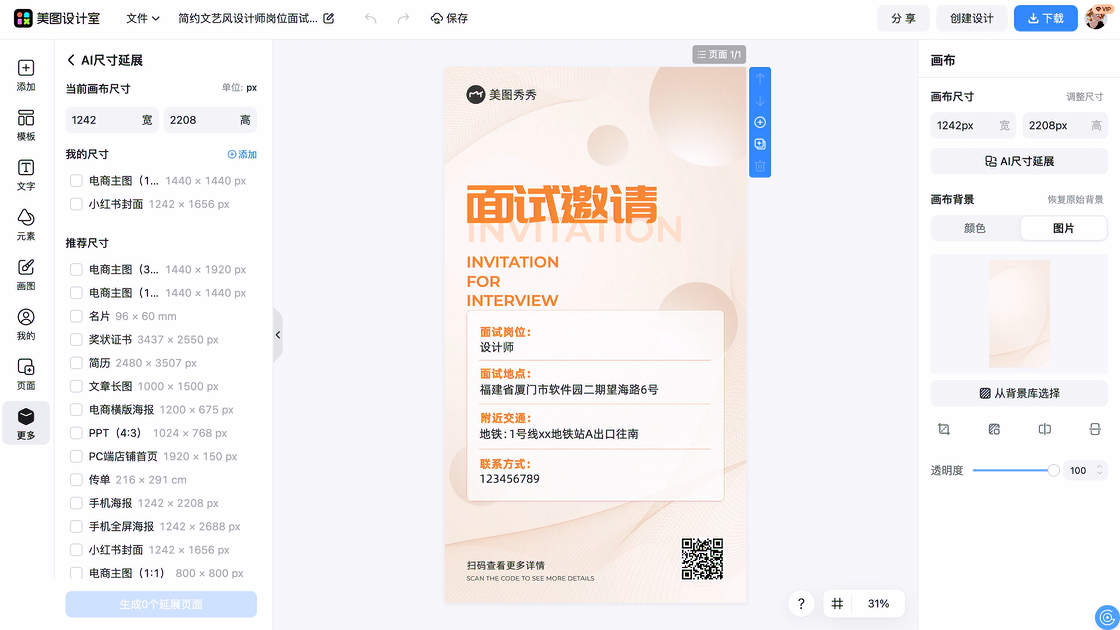The width and height of the screenshot is (1120, 630).
Task: Click the 下载 download button
Action: (x=1045, y=18)
